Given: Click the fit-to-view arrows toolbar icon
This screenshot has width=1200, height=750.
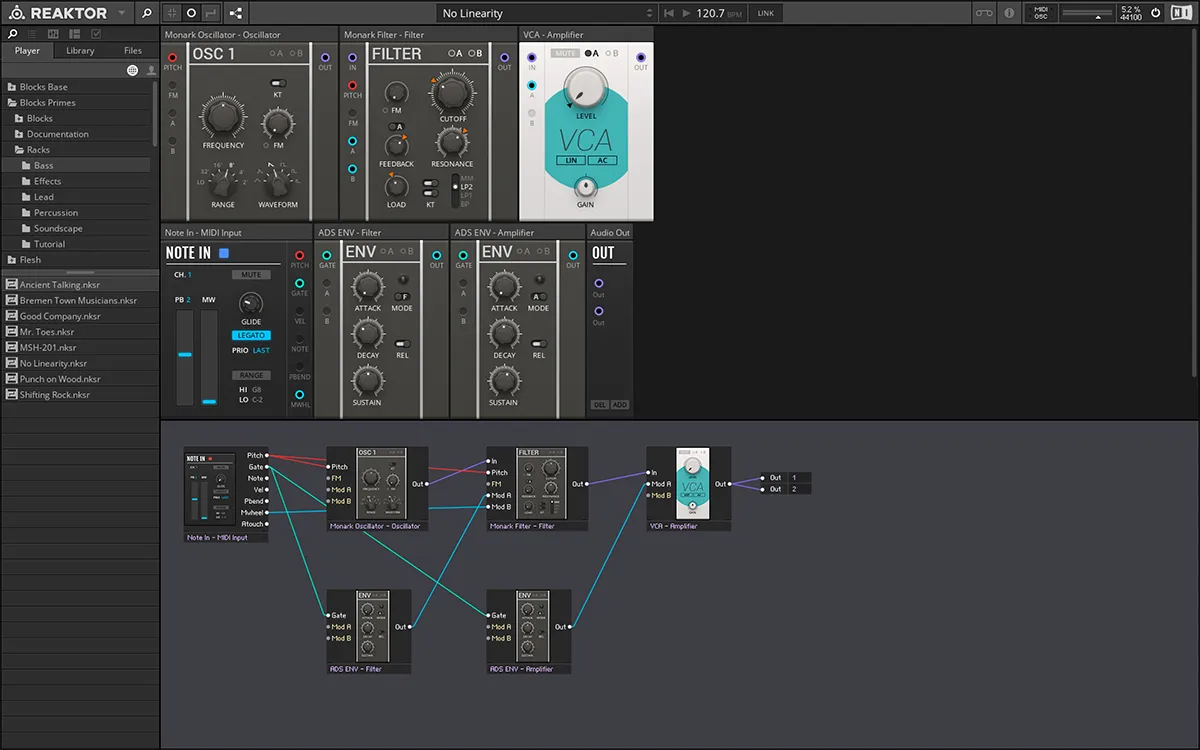Looking at the screenshot, I should click(171, 13).
